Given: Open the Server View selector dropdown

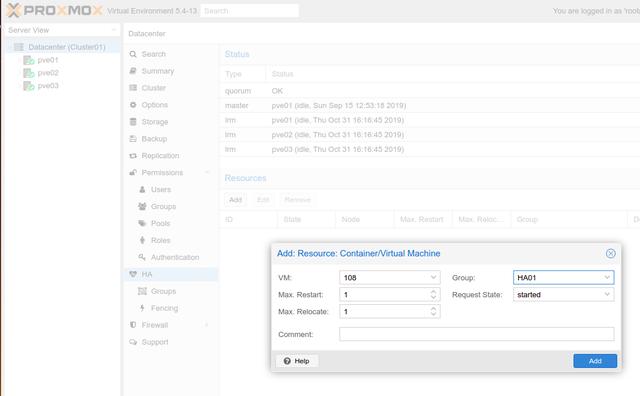Looking at the screenshot, I should point(113,30).
